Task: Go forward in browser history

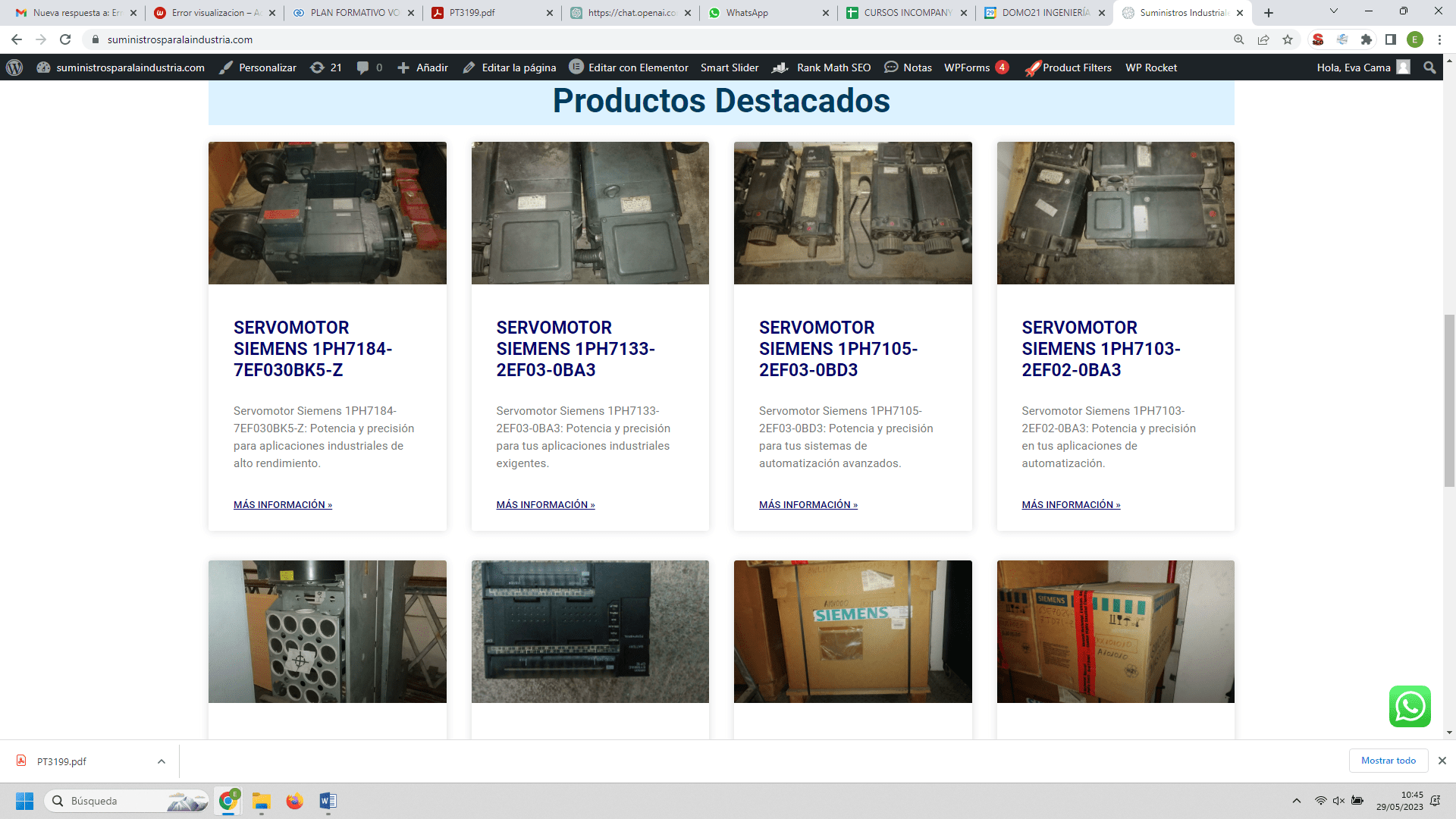Action: (41, 39)
